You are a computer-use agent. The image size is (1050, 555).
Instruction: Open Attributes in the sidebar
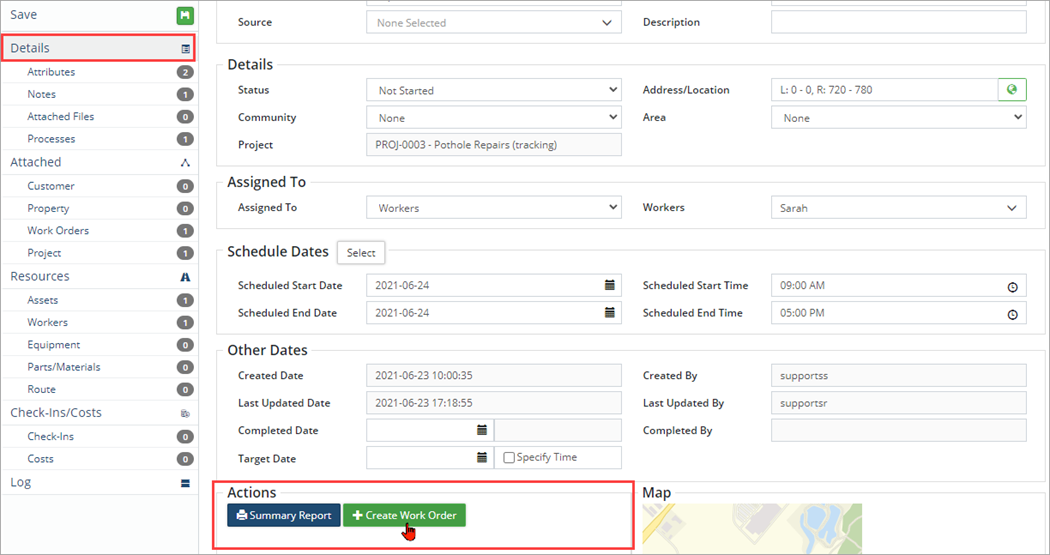pyautogui.click(x=51, y=72)
